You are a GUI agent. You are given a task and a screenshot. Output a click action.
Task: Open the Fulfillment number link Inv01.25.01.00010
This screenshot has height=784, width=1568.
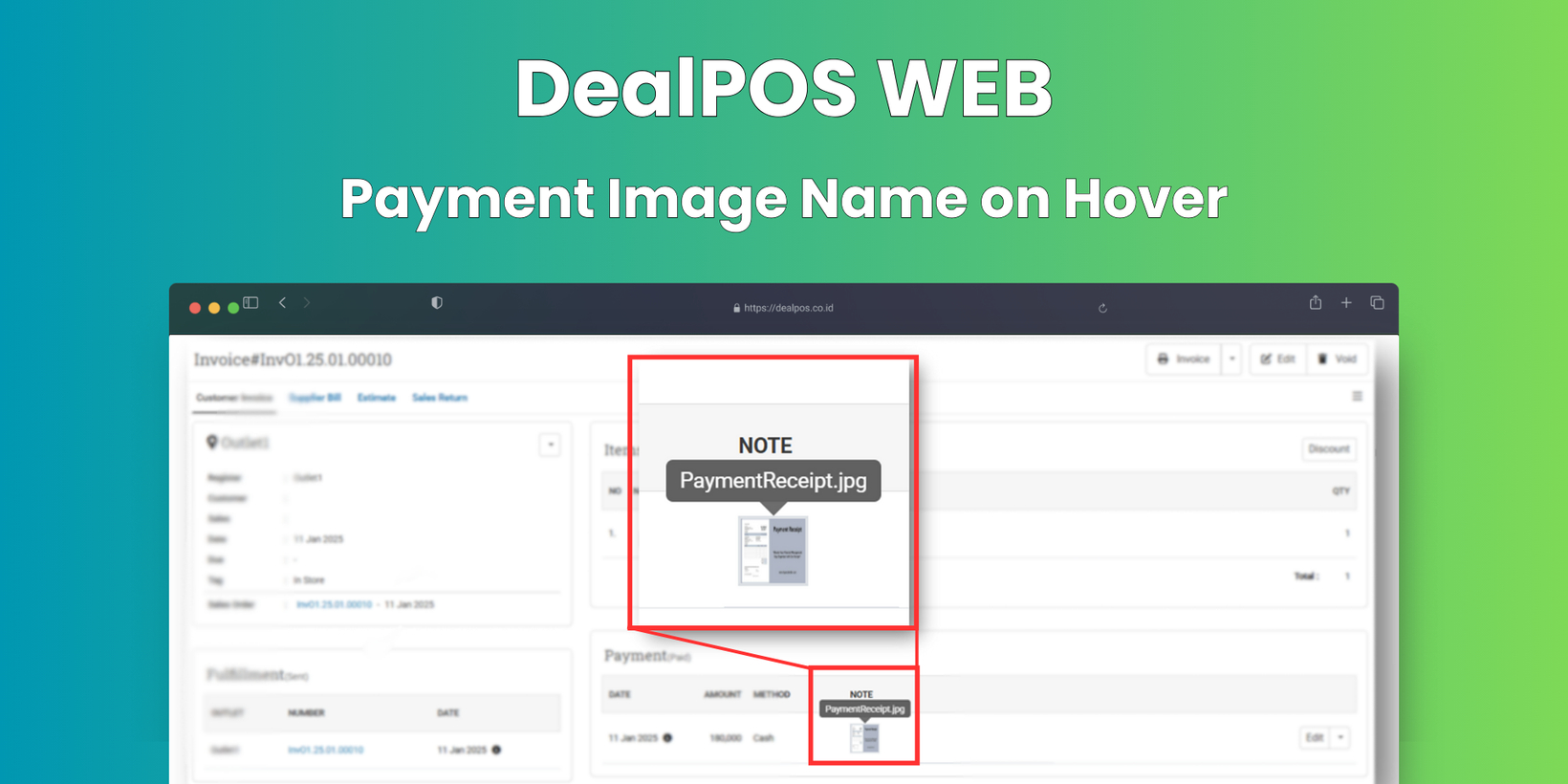click(326, 751)
